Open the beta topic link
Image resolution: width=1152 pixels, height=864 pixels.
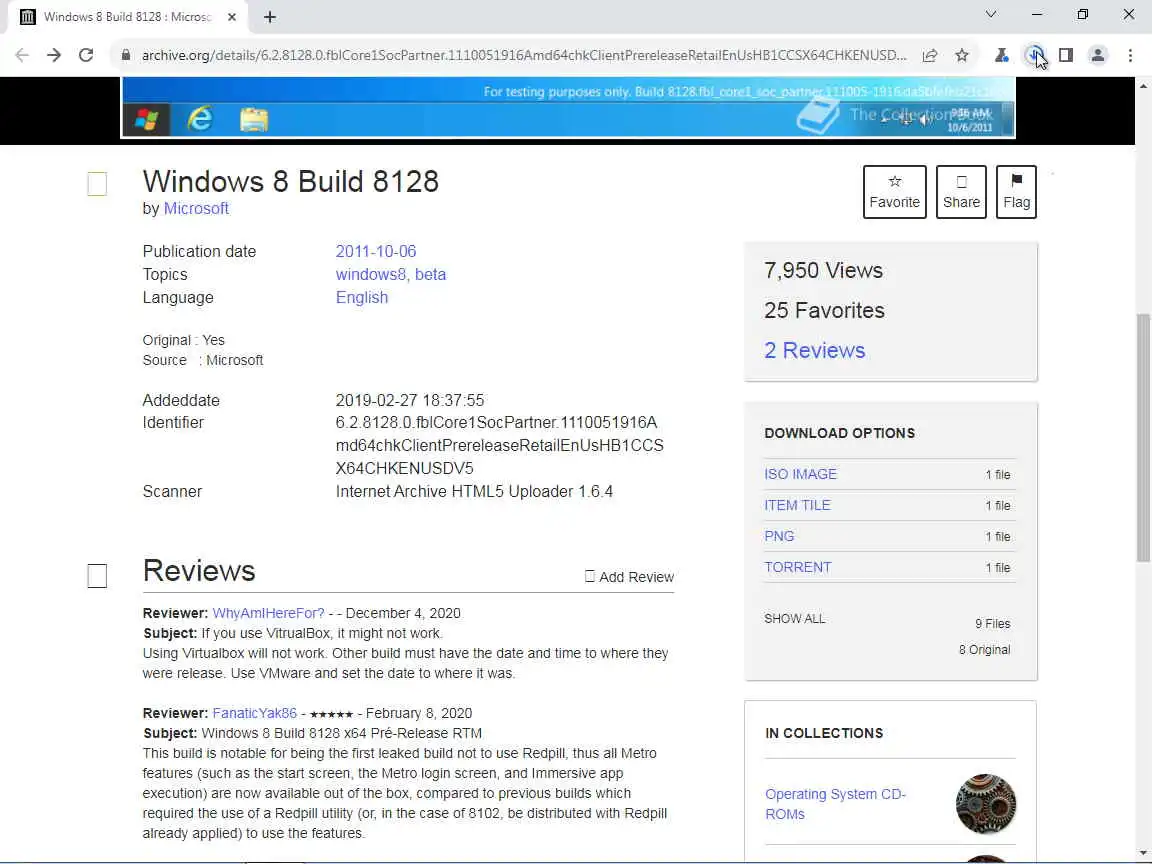[431, 274]
